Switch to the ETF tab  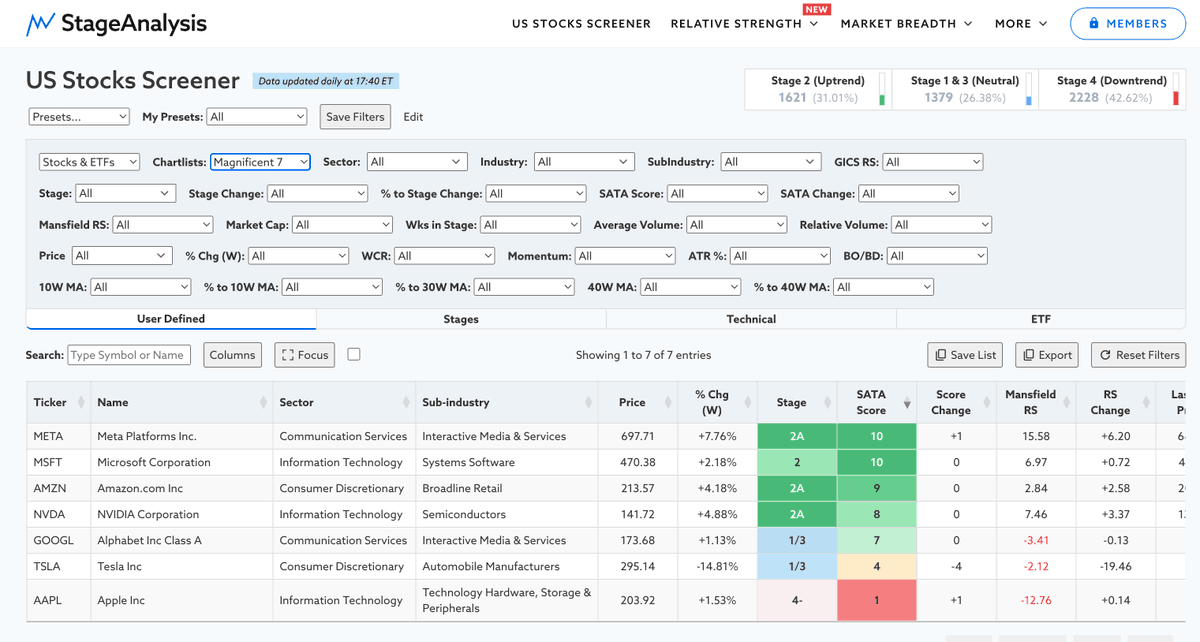1041,319
